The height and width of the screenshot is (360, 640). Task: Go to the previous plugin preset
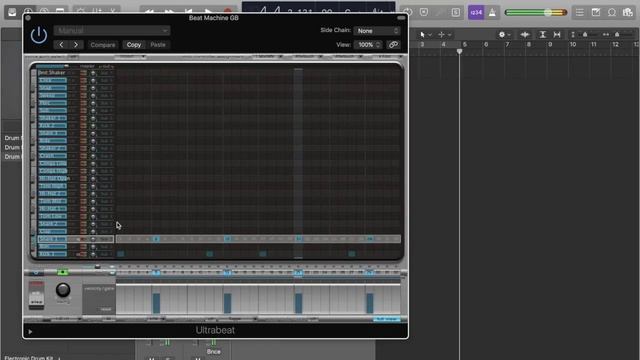point(61,45)
